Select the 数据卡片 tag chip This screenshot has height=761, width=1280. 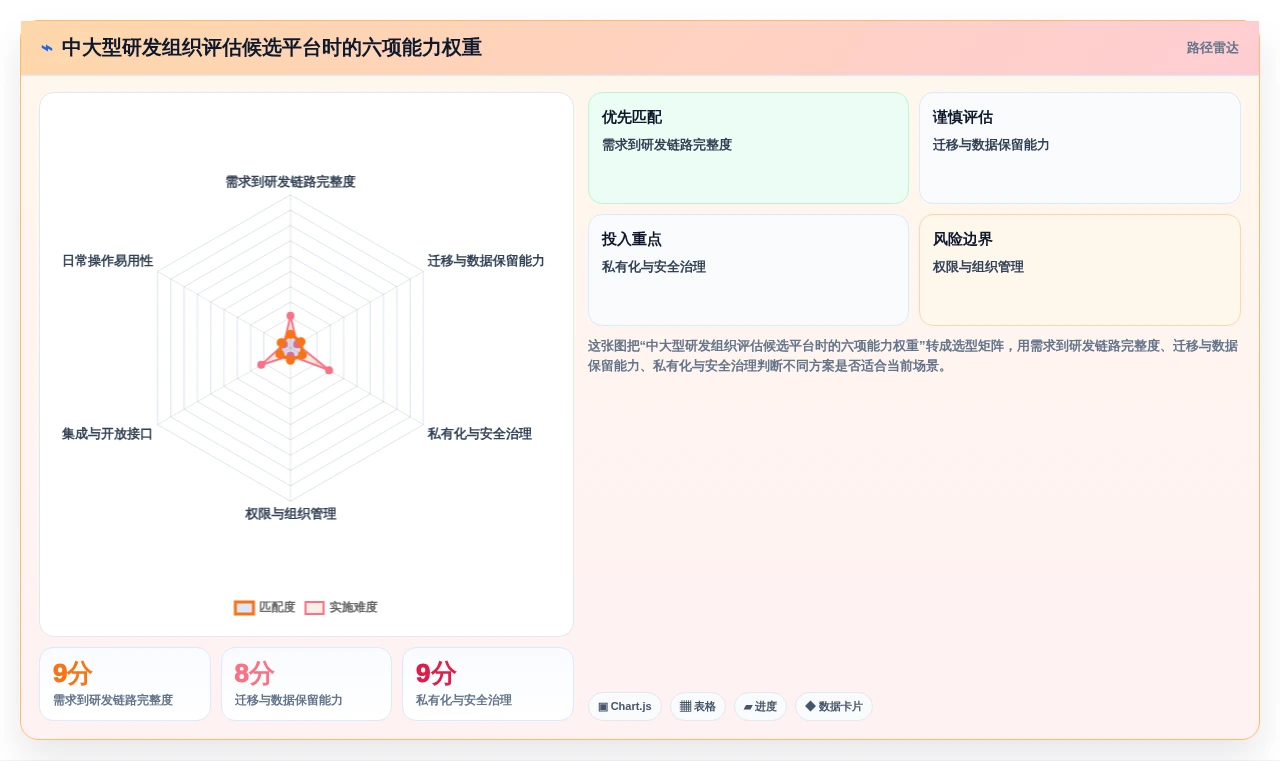coord(834,707)
